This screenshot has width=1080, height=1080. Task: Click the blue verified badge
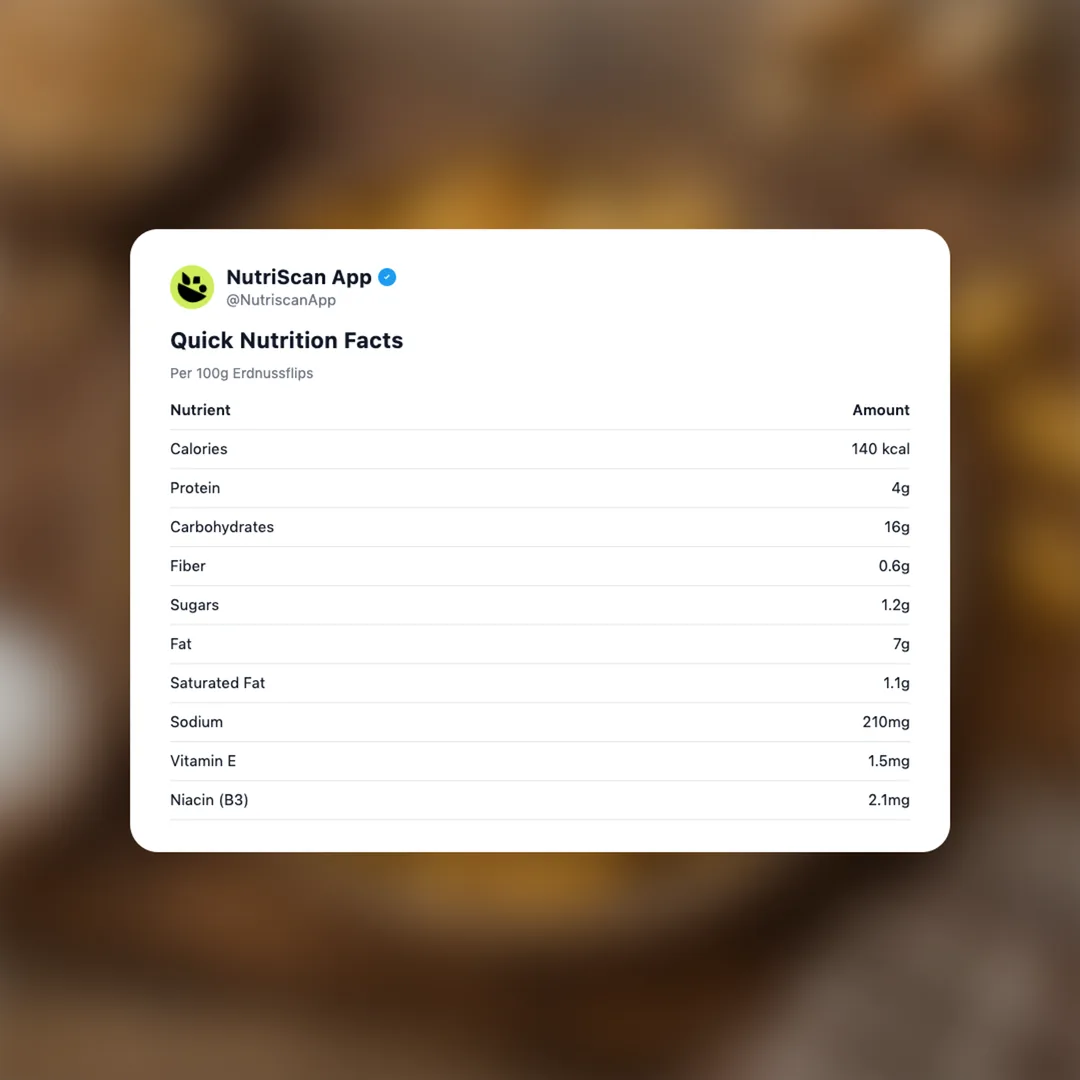(387, 277)
